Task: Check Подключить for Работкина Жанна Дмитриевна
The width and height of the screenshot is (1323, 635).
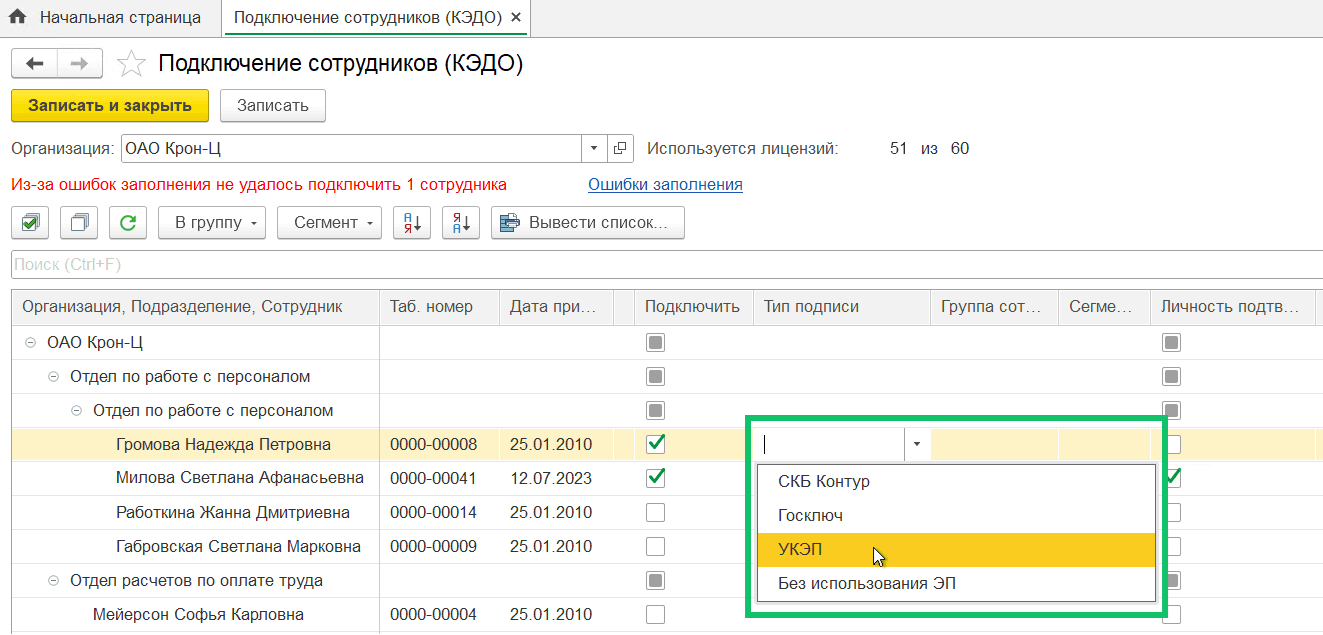Action: (x=655, y=512)
